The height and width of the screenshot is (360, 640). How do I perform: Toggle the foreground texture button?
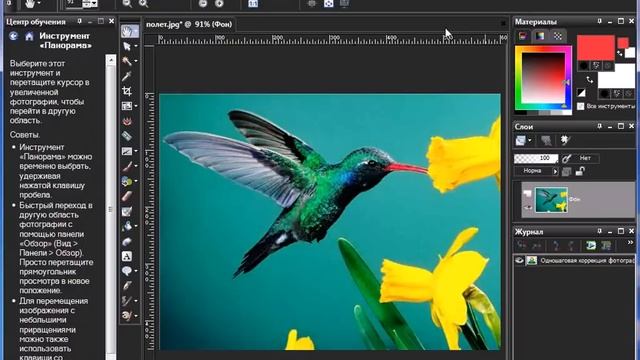coord(596,65)
